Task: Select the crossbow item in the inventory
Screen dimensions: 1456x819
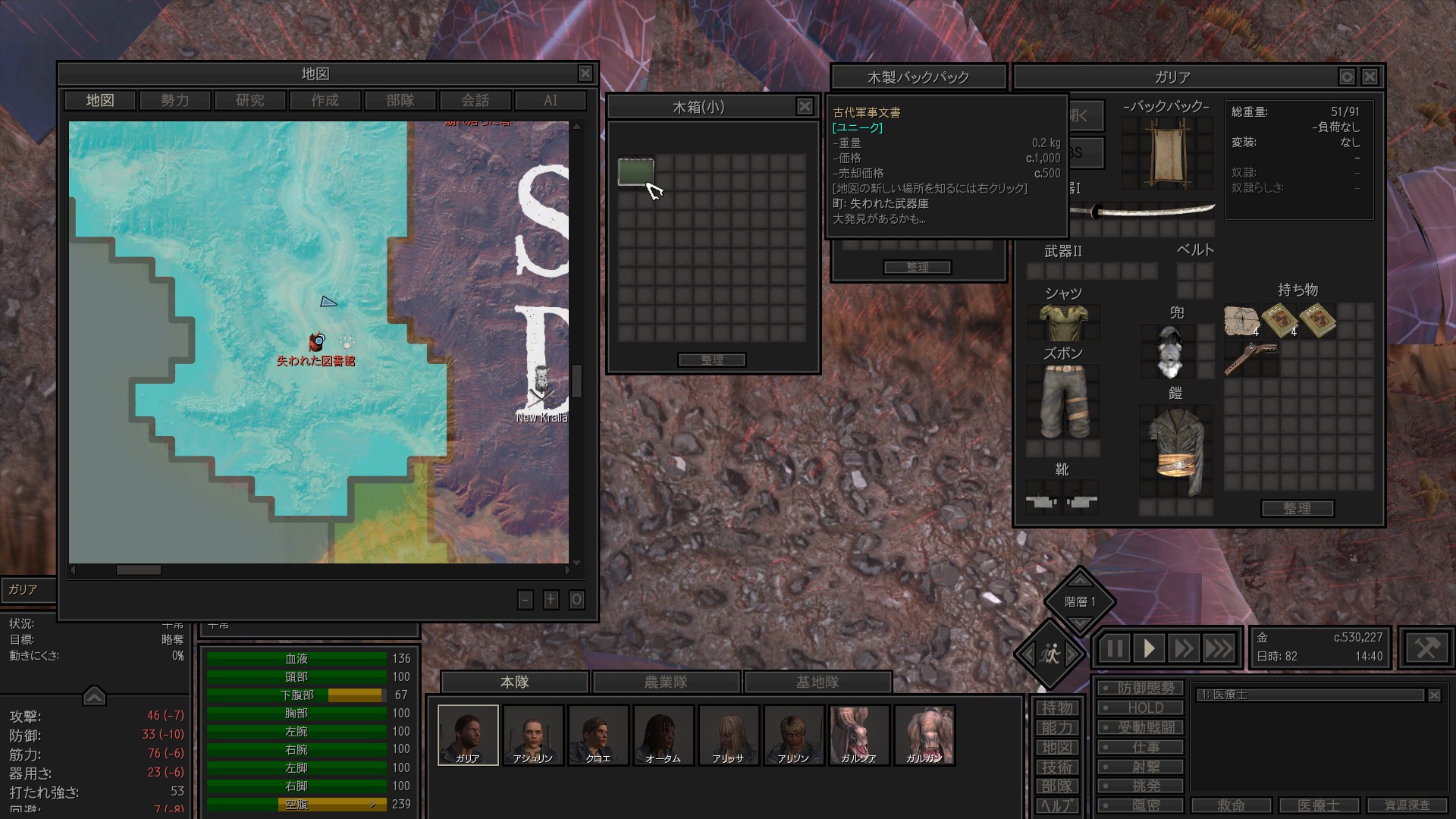Action: pyautogui.click(x=1250, y=358)
